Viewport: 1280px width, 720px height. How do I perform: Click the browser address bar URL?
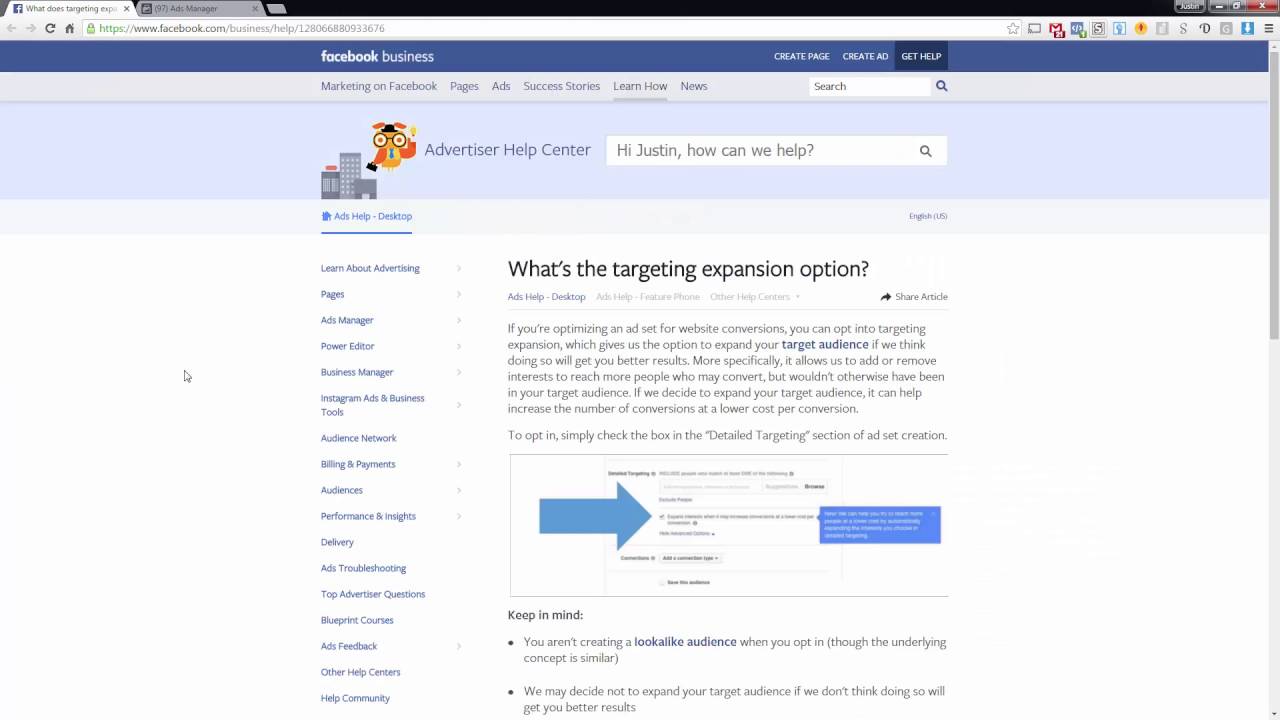tap(242, 29)
